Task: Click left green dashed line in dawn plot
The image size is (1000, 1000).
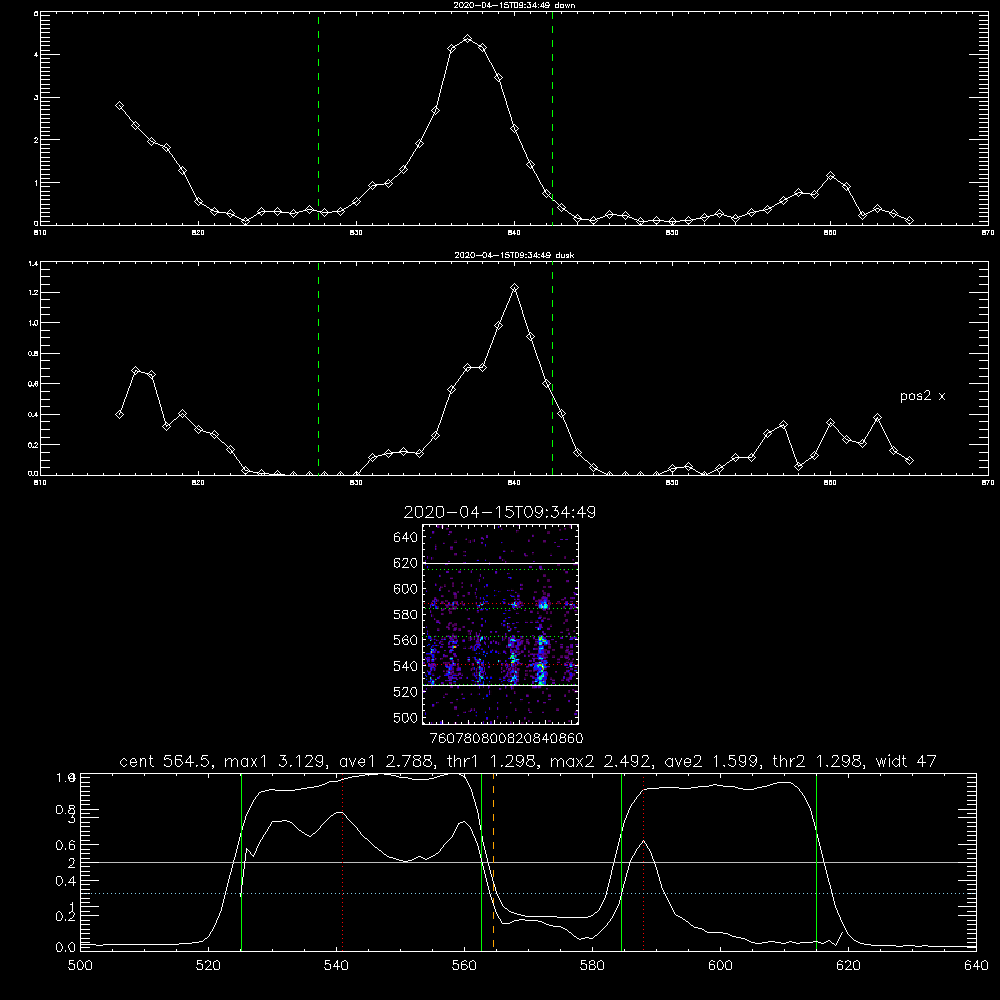Action: point(318,118)
